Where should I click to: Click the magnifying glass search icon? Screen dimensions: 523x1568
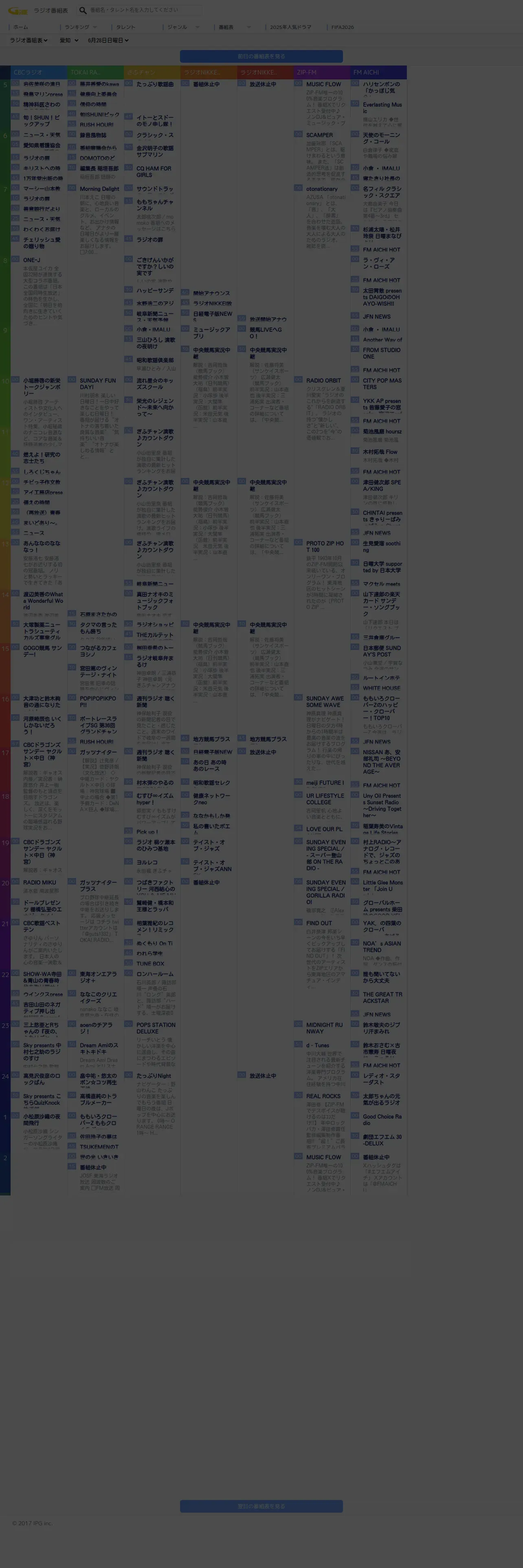[83, 10]
